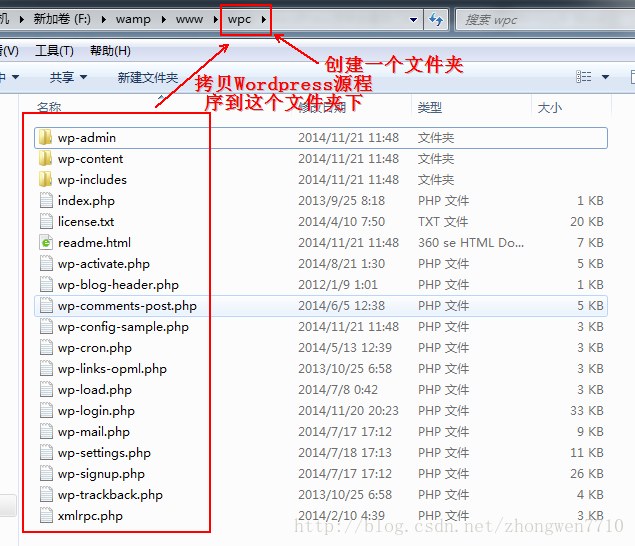The width and height of the screenshot is (635, 546).
Task: Click the 新建文件夹 button
Action: [x=148, y=77]
